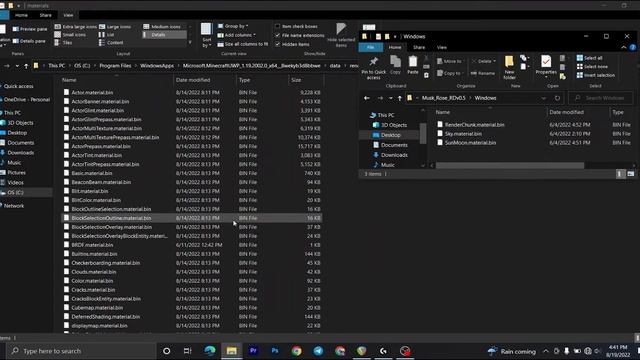Click Program Files in the address path

tap(115, 66)
